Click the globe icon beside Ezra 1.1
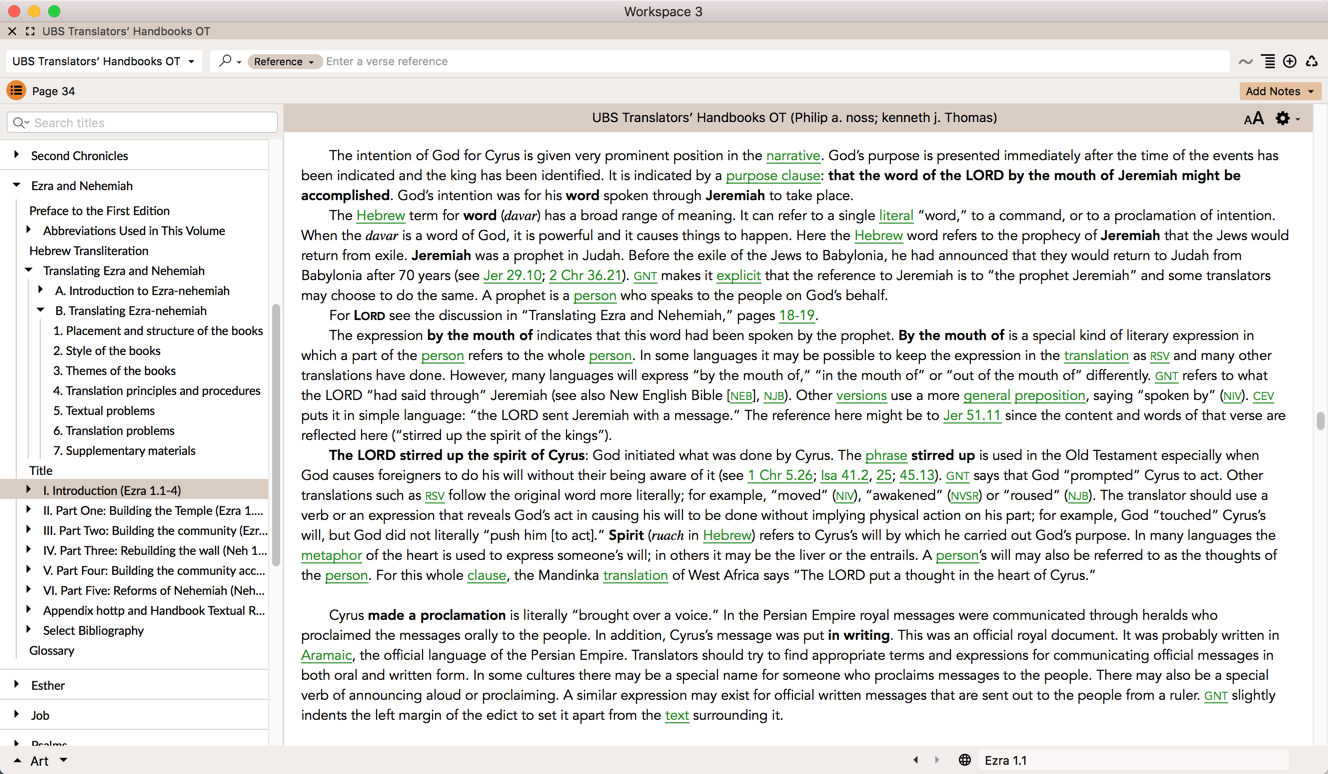 pos(965,760)
